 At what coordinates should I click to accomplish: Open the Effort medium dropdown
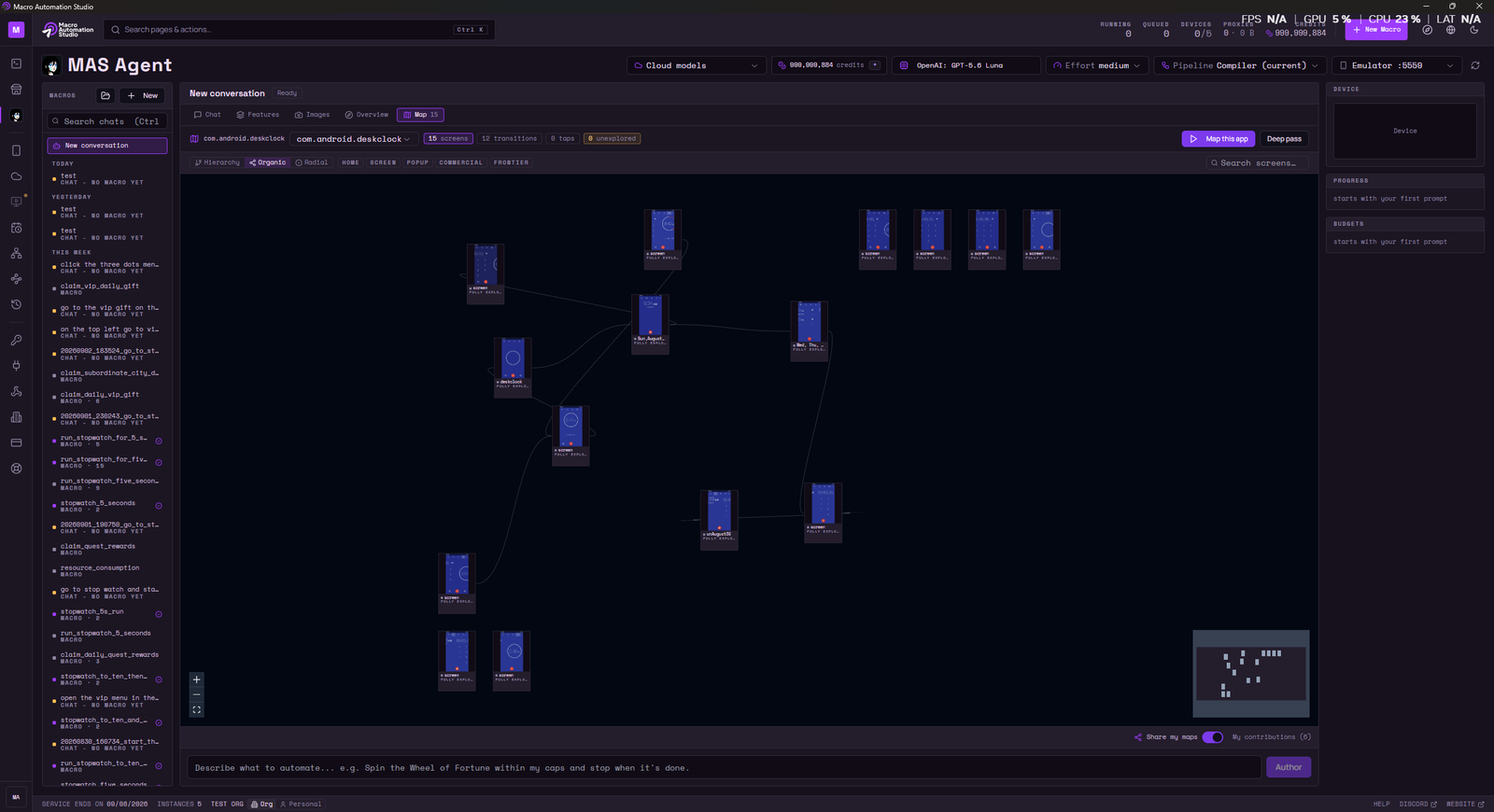pos(1096,65)
